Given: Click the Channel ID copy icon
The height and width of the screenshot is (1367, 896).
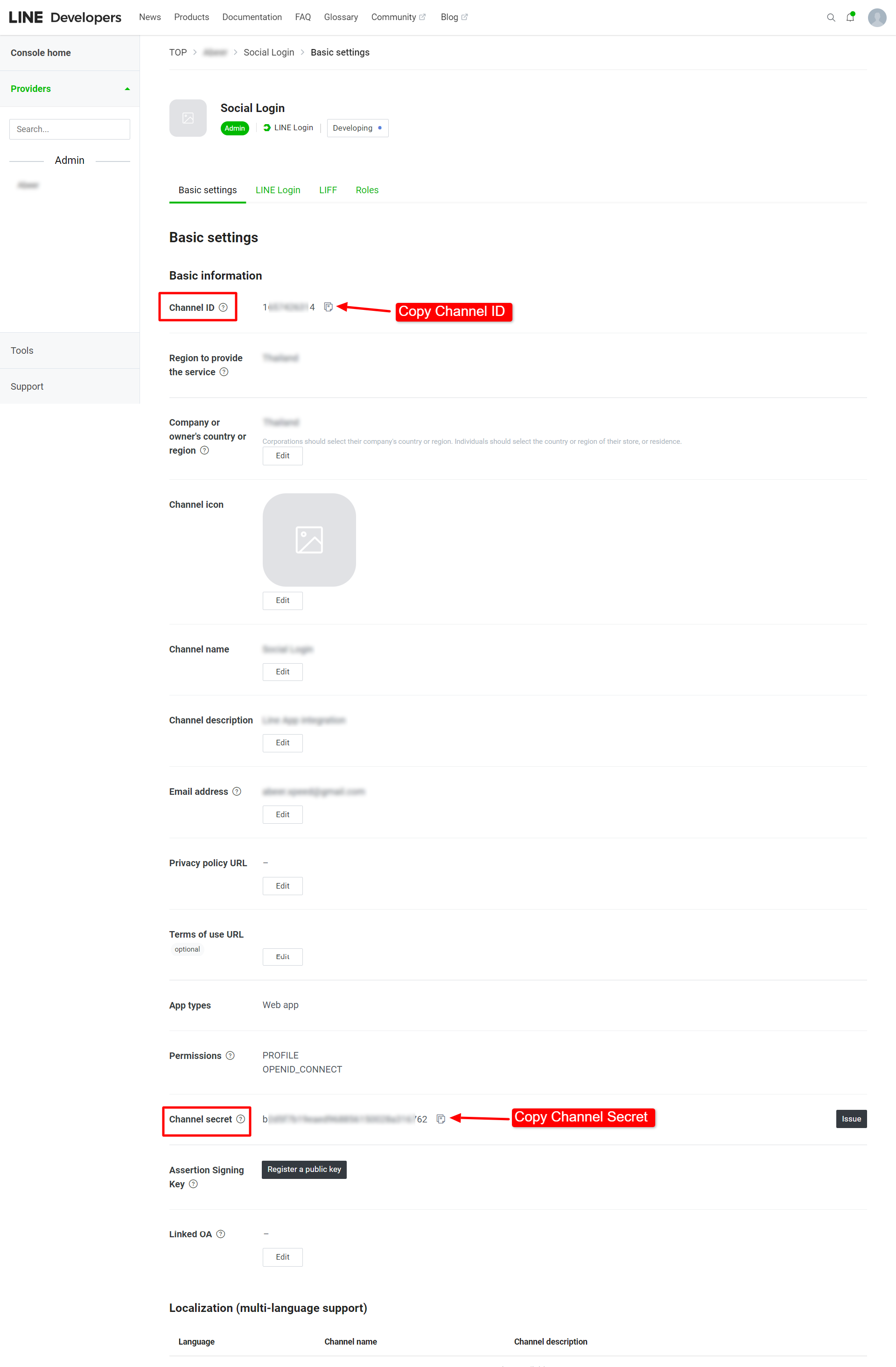Looking at the screenshot, I should point(328,307).
